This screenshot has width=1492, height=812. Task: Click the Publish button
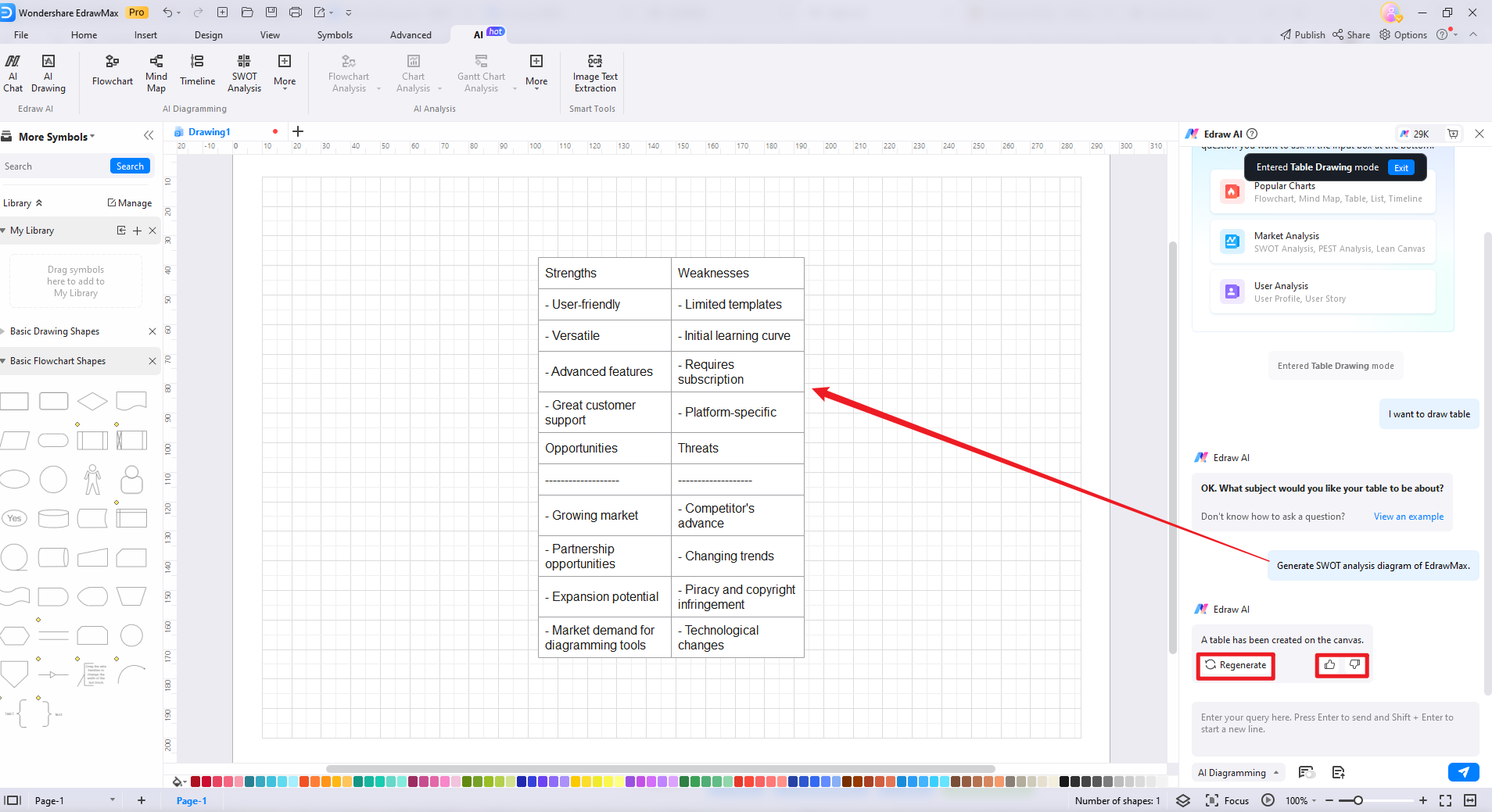(1303, 34)
